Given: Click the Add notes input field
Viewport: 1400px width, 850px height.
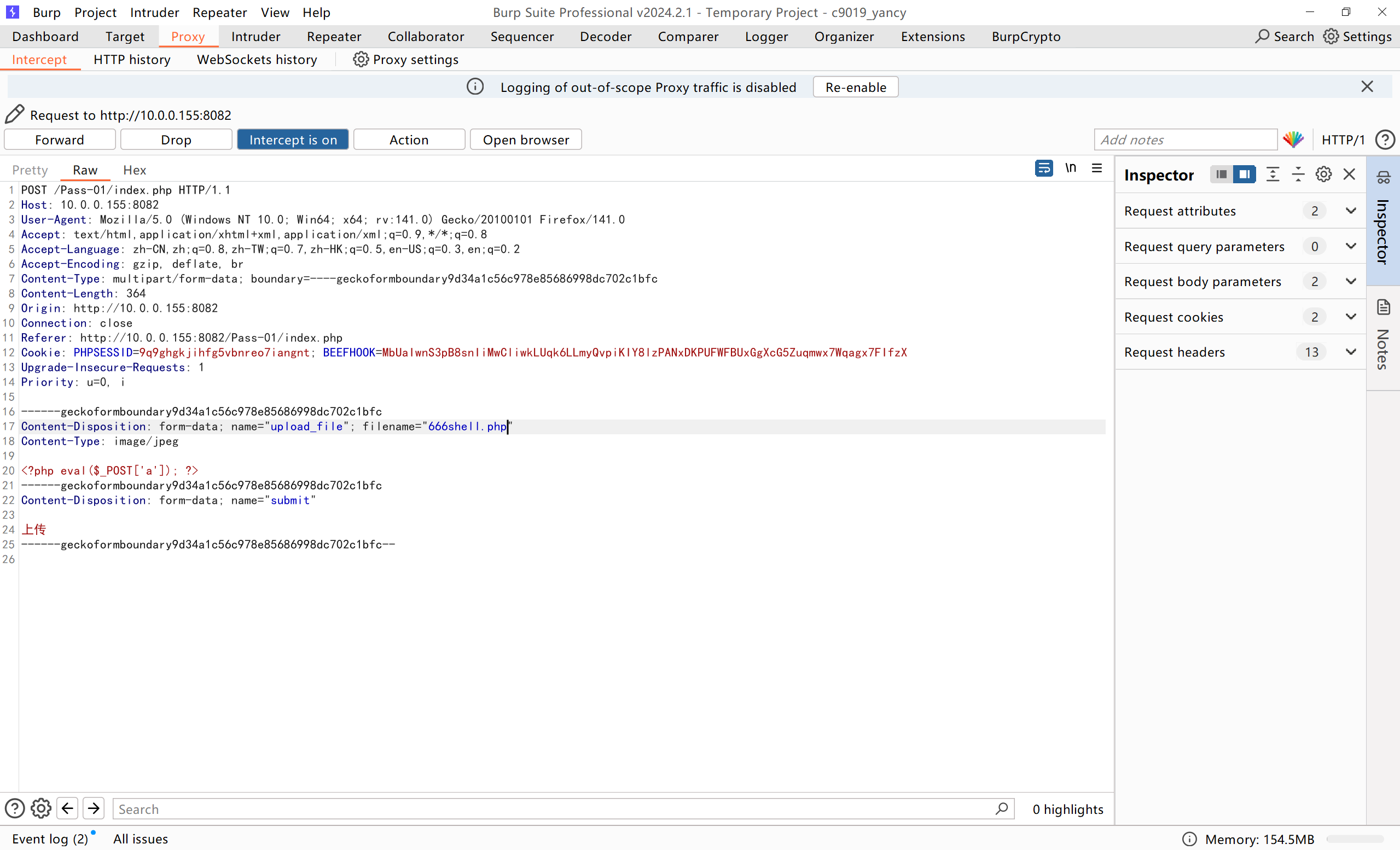Looking at the screenshot, I should [x=1185, y=140].
